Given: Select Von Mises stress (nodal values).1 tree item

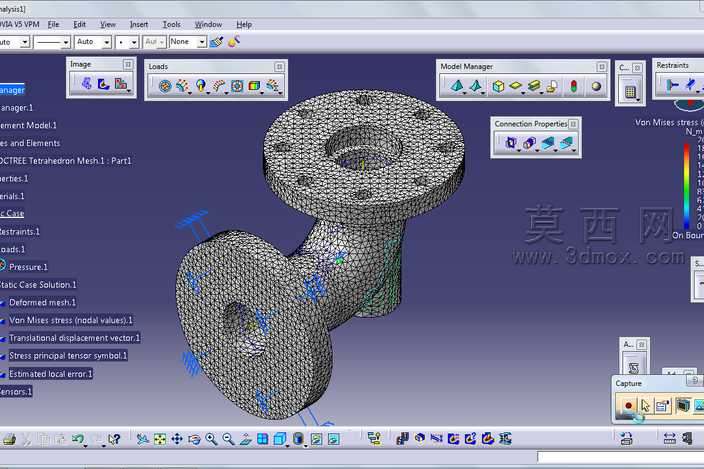Looking at the screenshot, I should click(x=71, y=320).
